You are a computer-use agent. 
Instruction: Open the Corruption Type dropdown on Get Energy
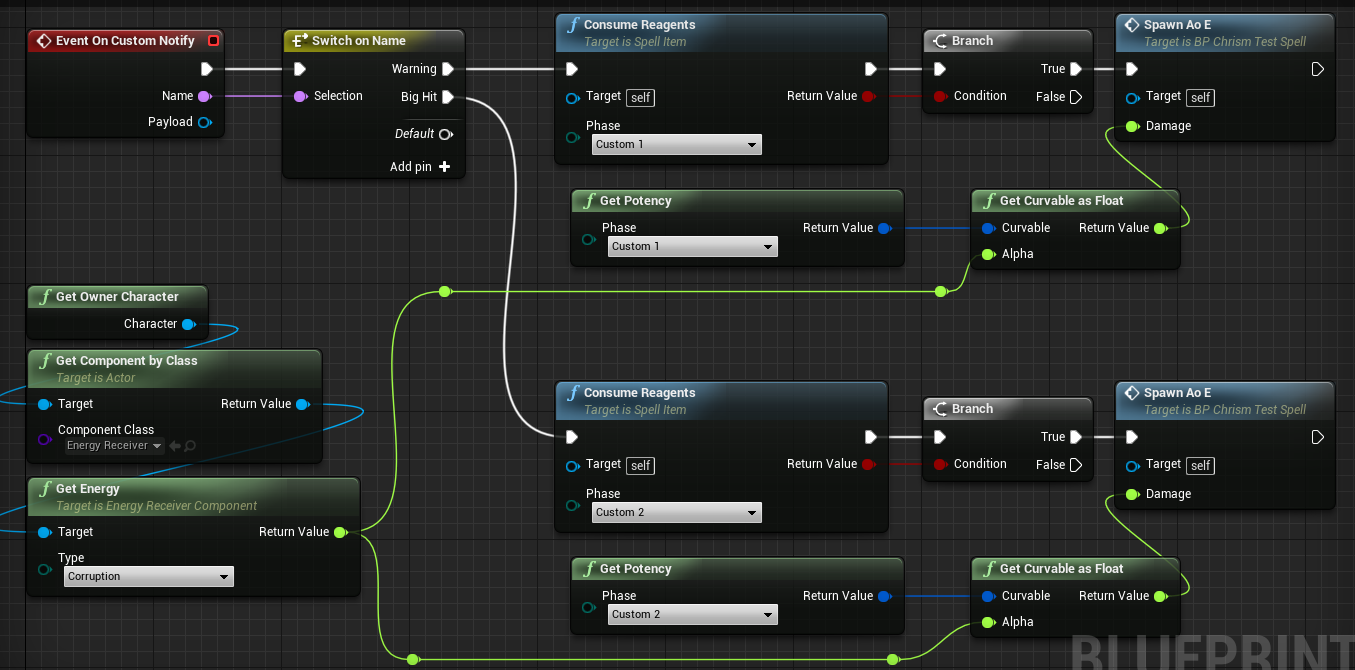[148, 577]
